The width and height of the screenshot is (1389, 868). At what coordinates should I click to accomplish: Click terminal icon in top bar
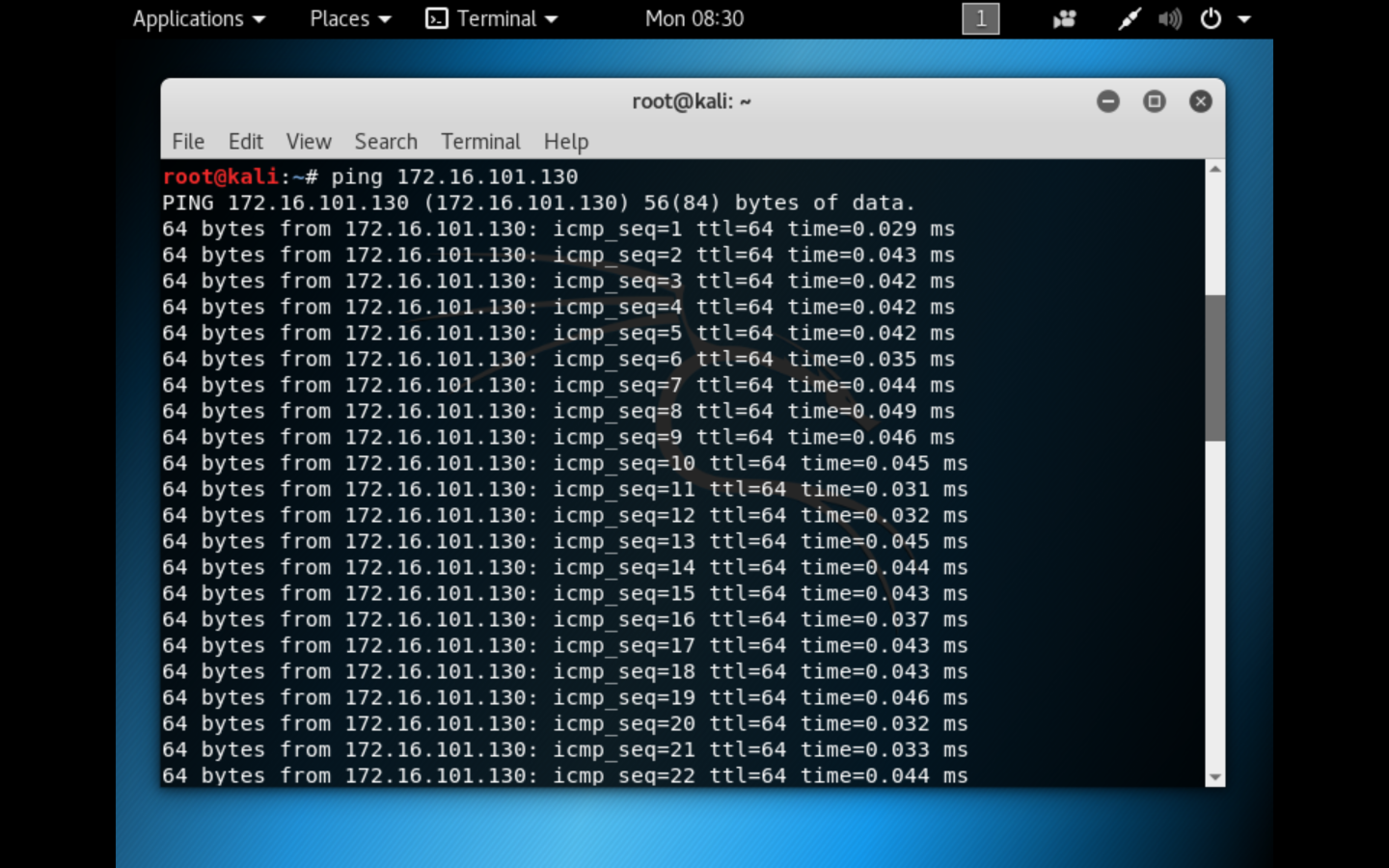click(x=436, y=19)
